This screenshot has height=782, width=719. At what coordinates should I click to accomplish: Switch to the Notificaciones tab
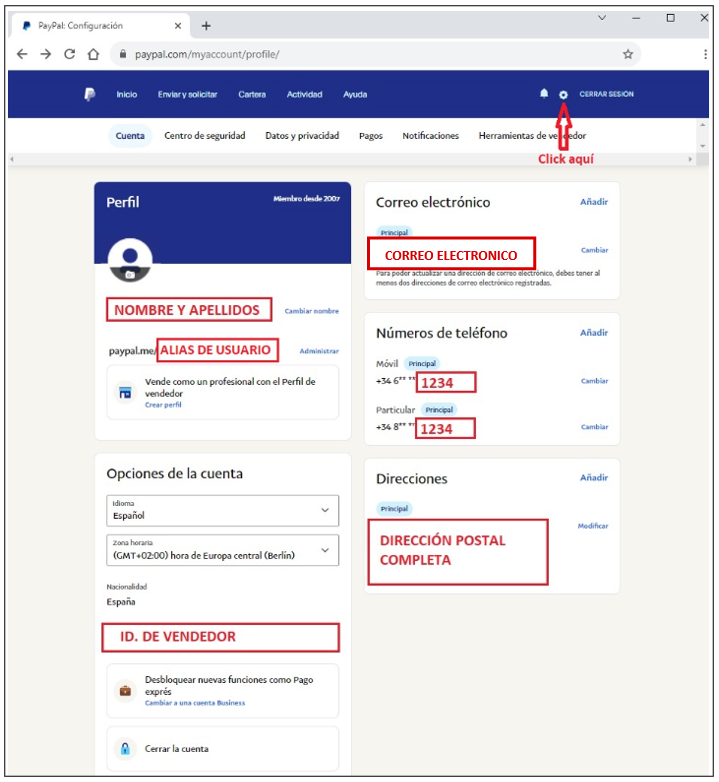click(x=431, y=136)
